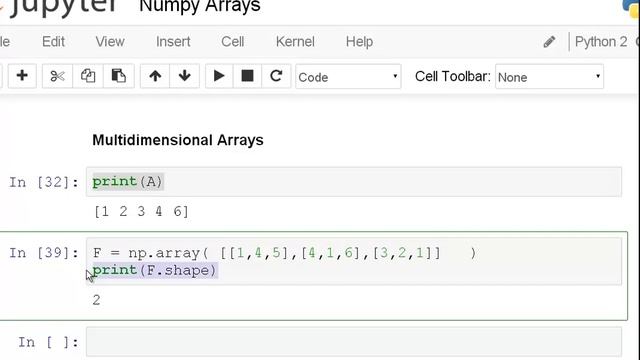Open the Edit menu

53,42
